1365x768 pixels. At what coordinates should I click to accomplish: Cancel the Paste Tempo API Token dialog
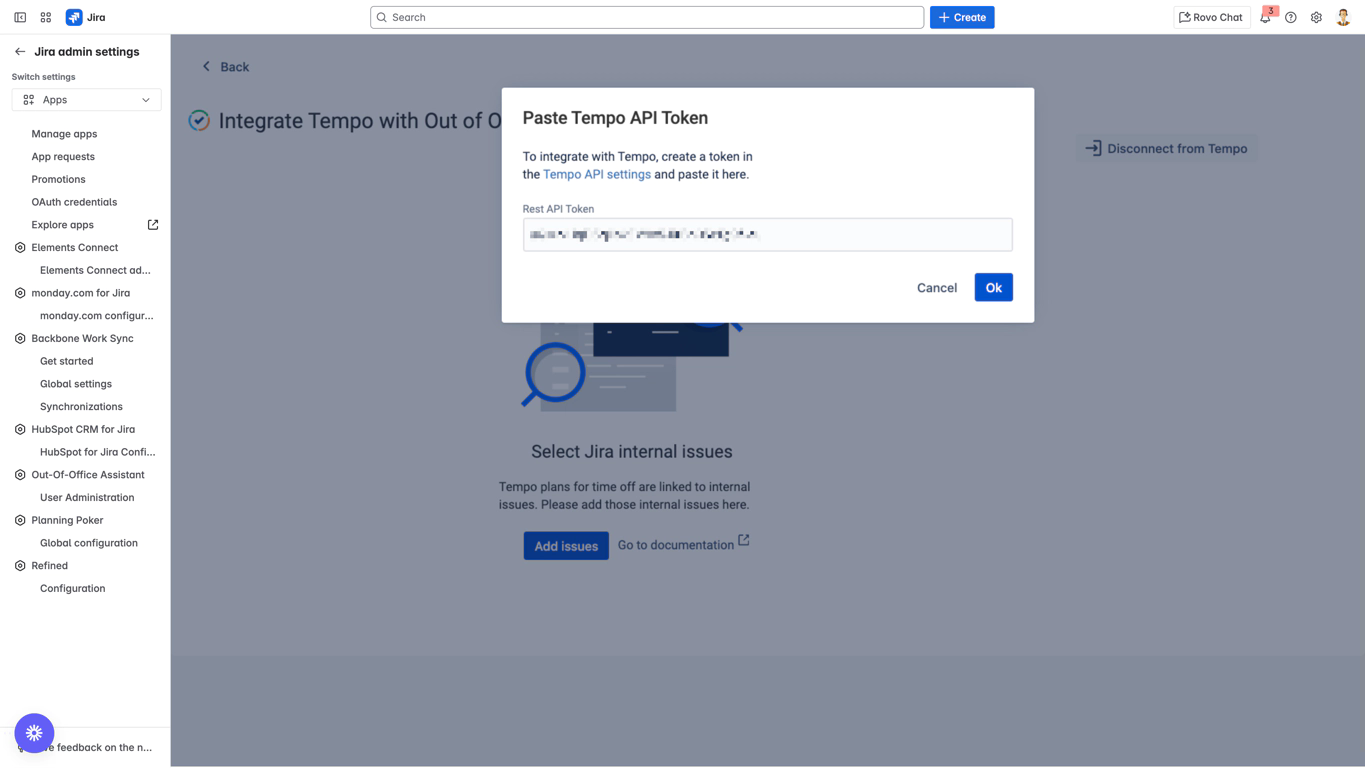(x=936, y=288)
